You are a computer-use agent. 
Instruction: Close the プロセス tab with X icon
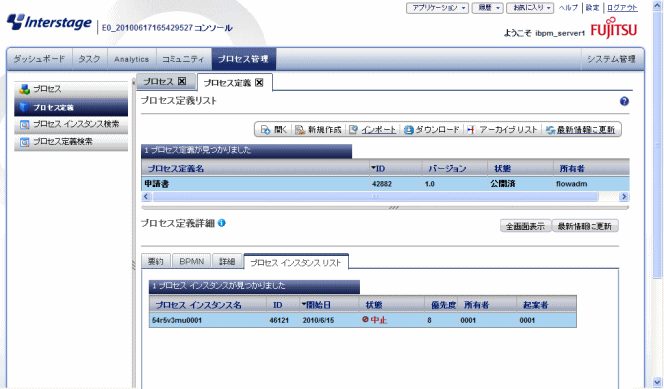pos(182,81)
